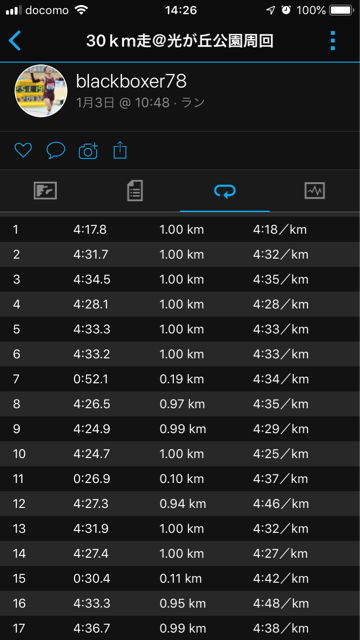Like the activity with heart icon
The height and width of the screenshot is (640, 360).
pos(23,150)
